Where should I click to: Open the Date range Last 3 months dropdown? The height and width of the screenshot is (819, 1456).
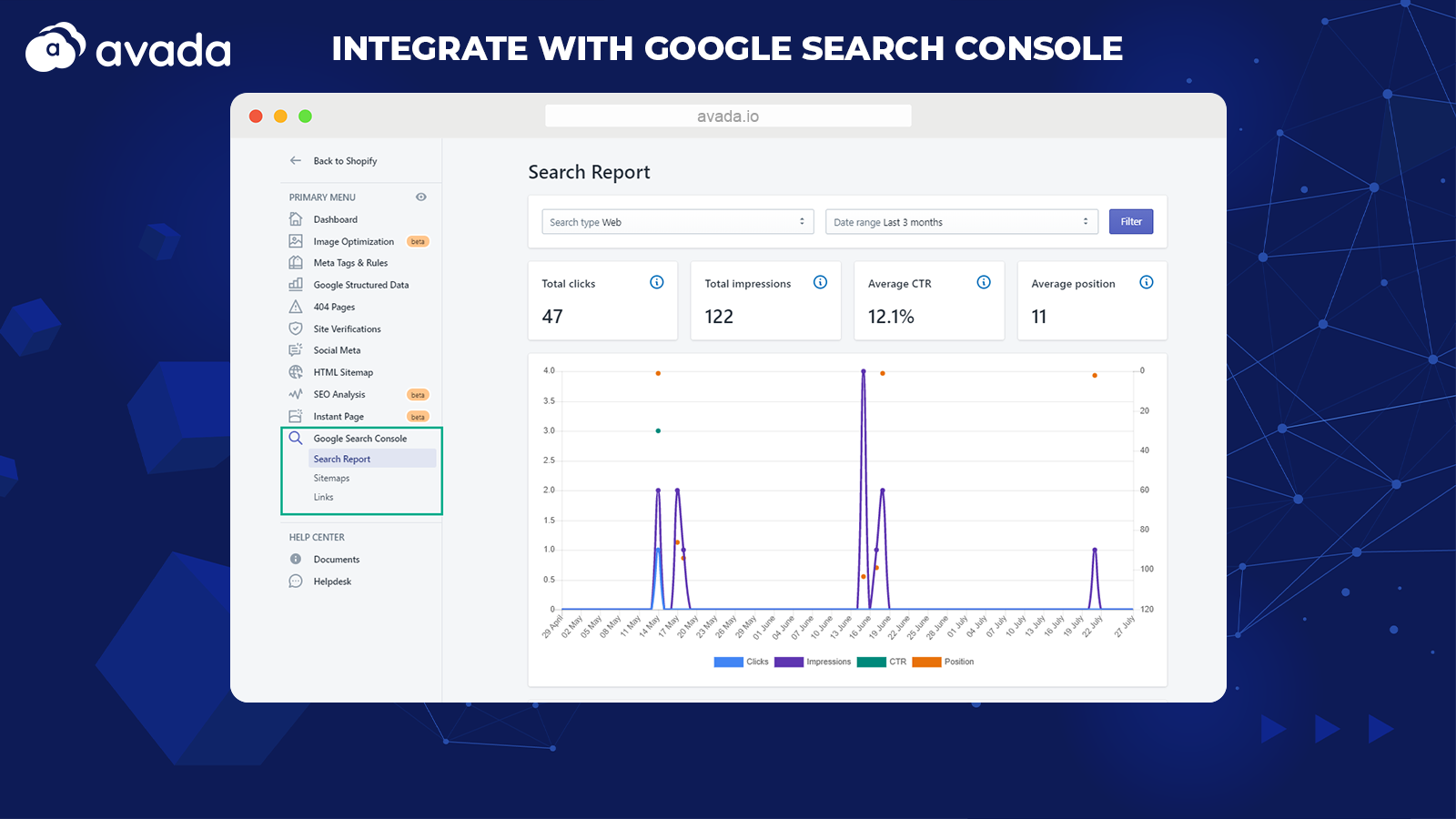962,222
